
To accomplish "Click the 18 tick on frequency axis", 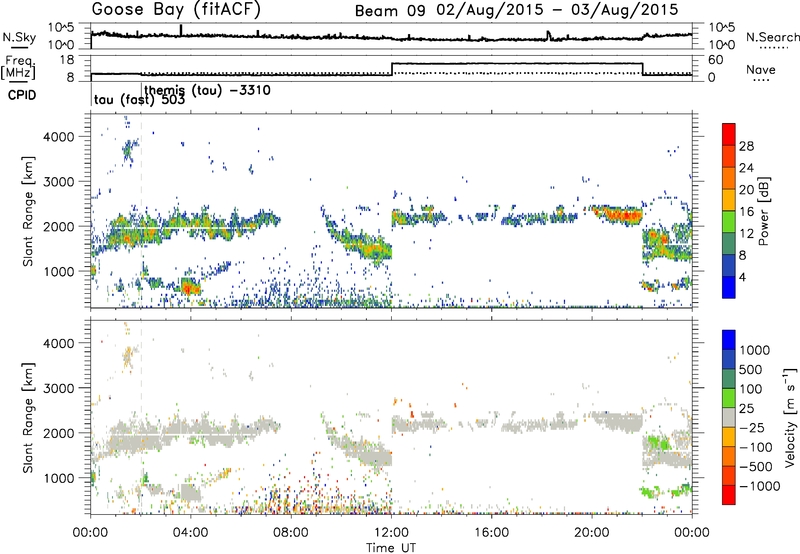I will [x=67, y=60].
